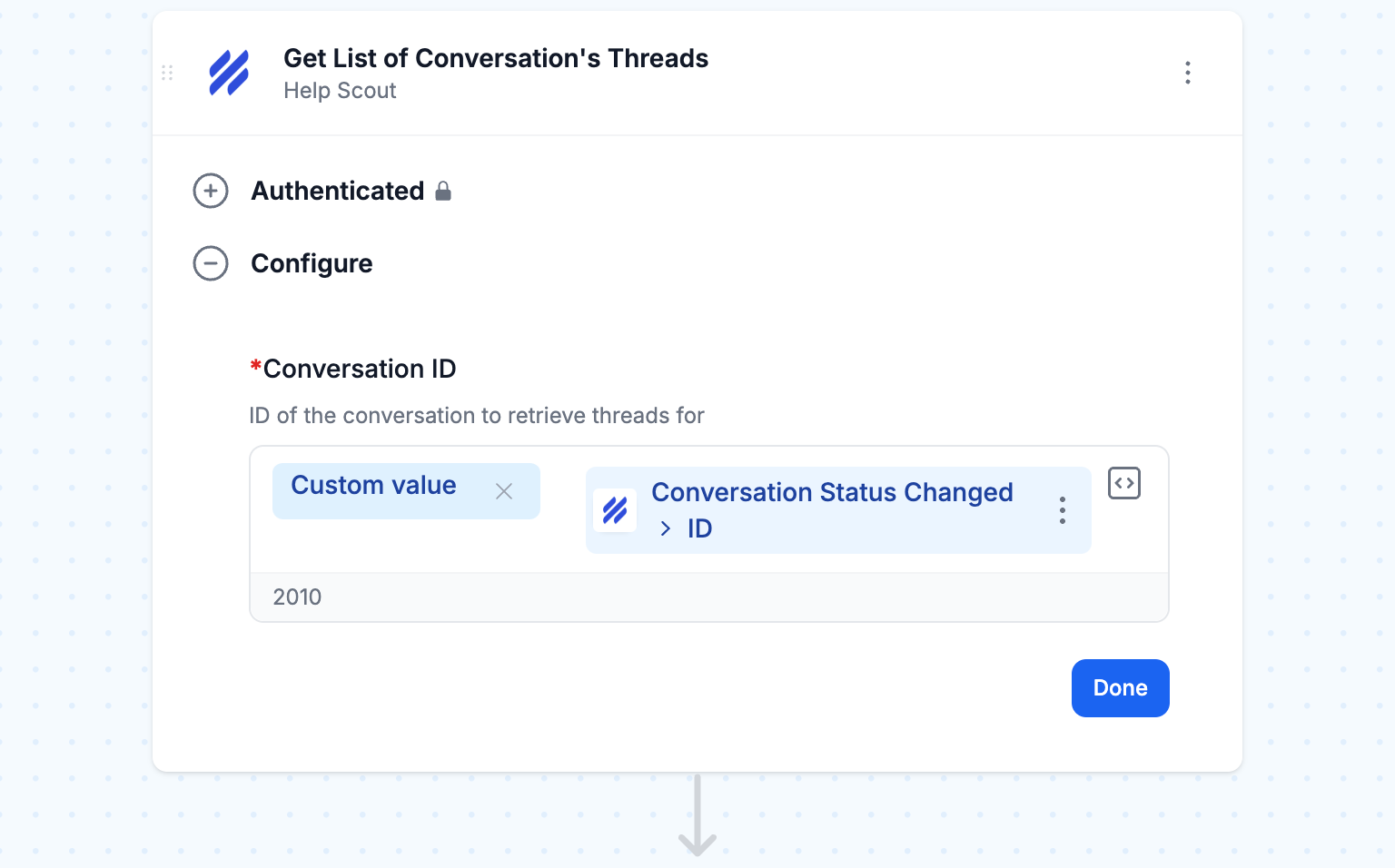Click the Authenticated heading text
The height and width of the screenshot is (868, 1395).
(x=338, y=191)
